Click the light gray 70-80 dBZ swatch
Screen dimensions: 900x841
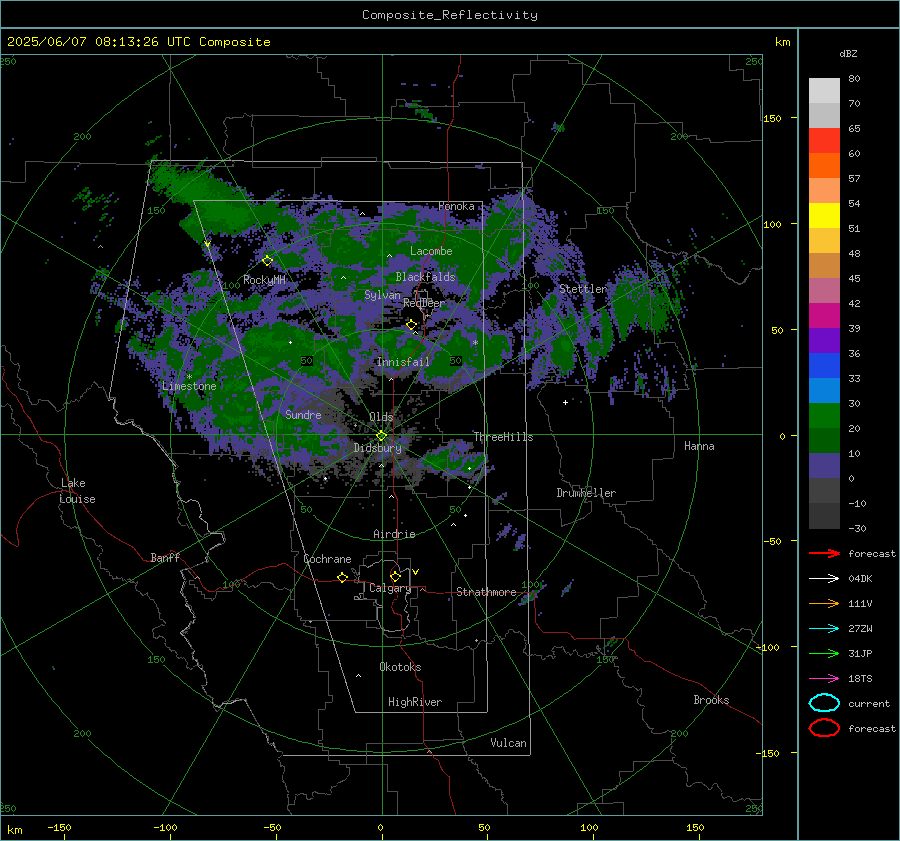[x=824, y=91]
